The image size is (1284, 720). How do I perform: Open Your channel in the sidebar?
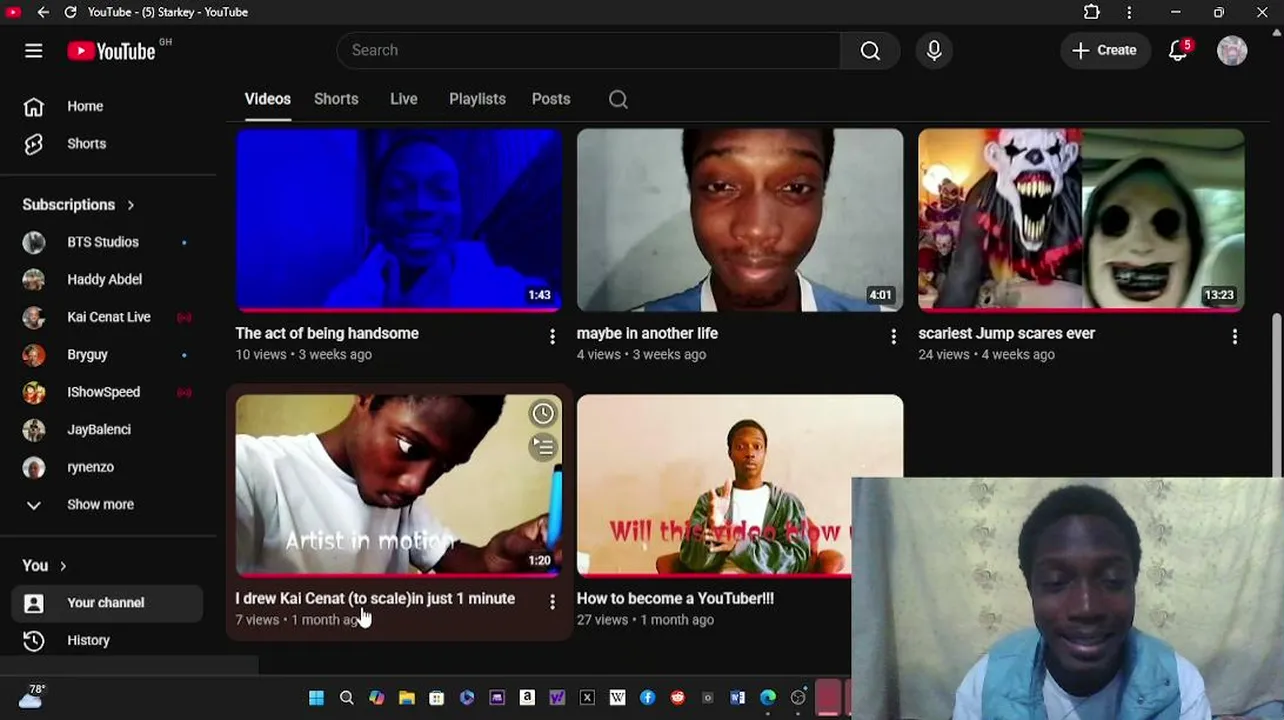[x=106, y=603]
